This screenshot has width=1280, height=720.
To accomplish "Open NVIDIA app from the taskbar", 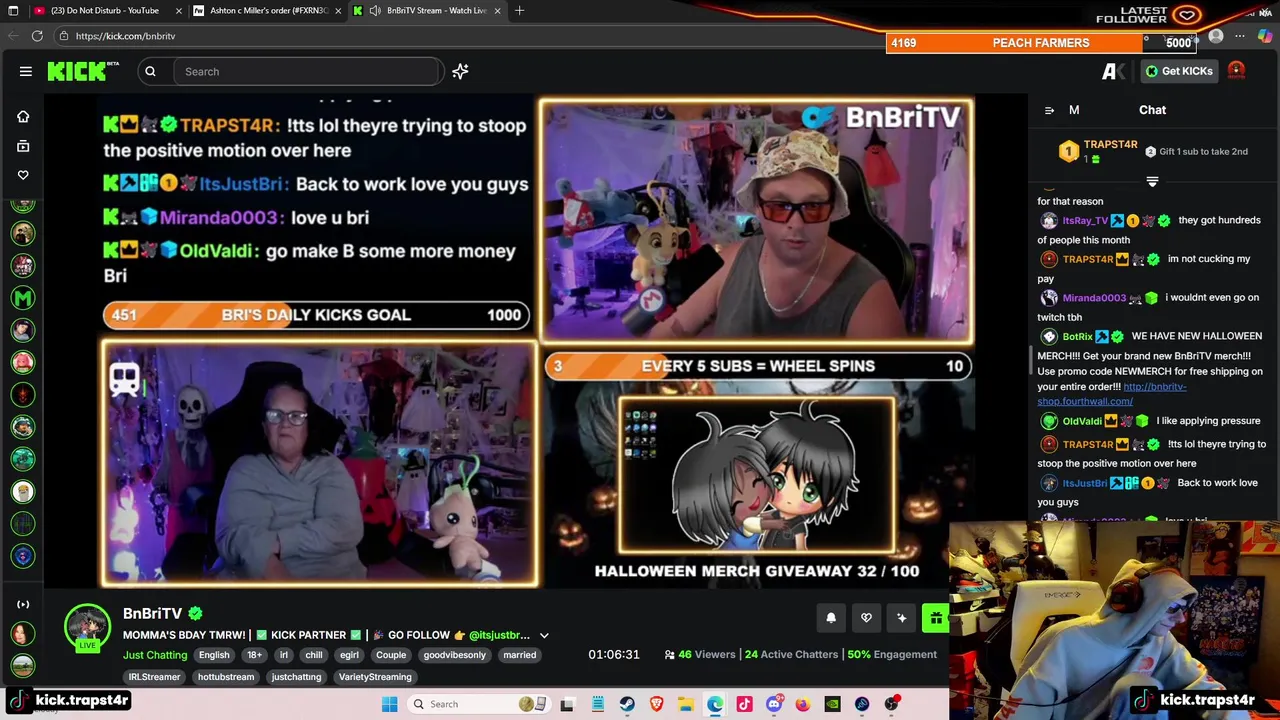I will click(x=832, y=704).
